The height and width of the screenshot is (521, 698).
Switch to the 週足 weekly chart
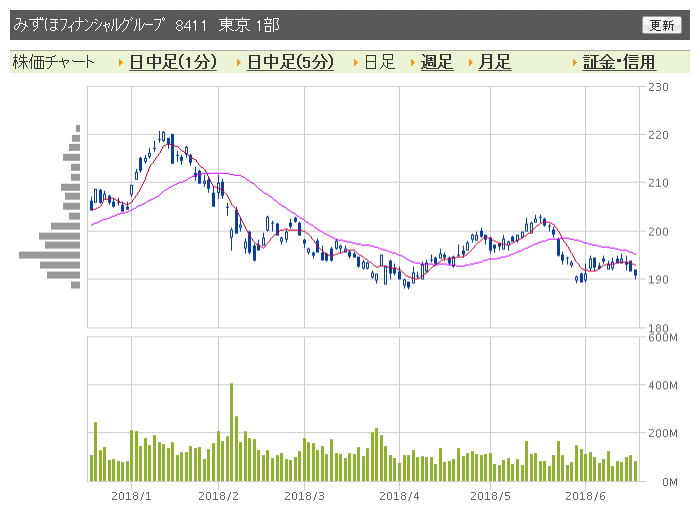coord(437,62)
